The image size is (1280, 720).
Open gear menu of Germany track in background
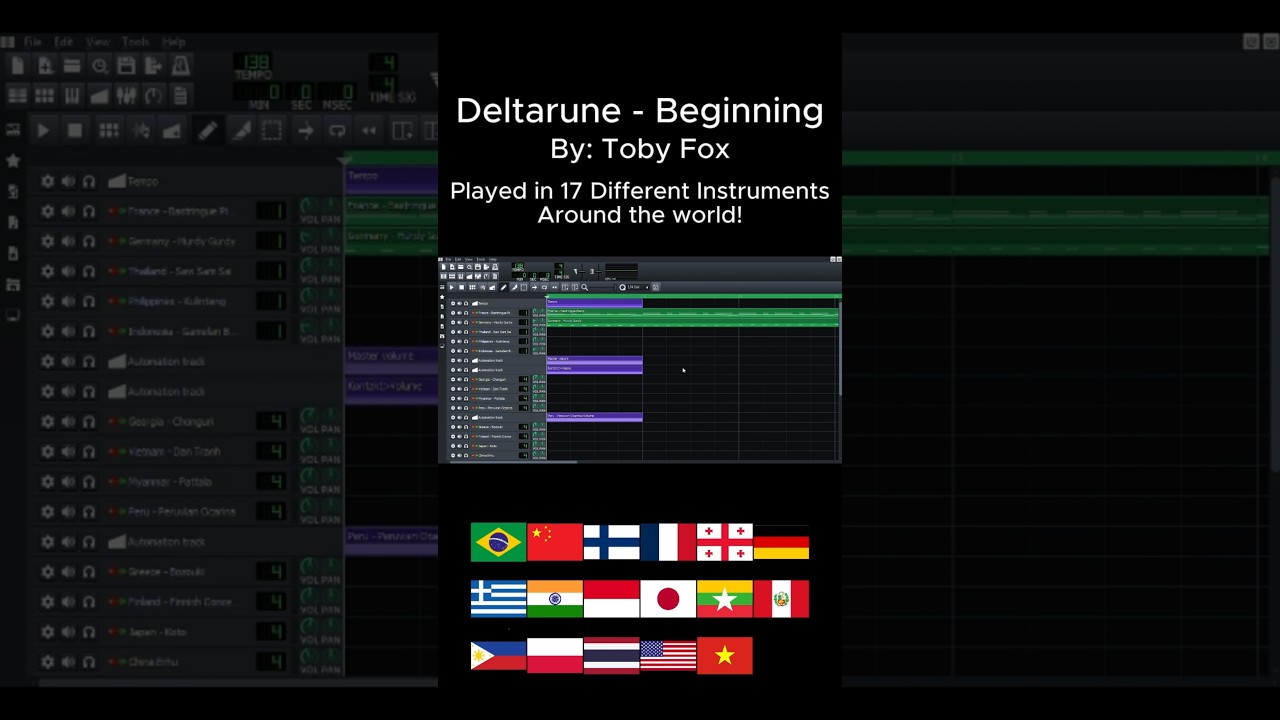click(47, 241)
